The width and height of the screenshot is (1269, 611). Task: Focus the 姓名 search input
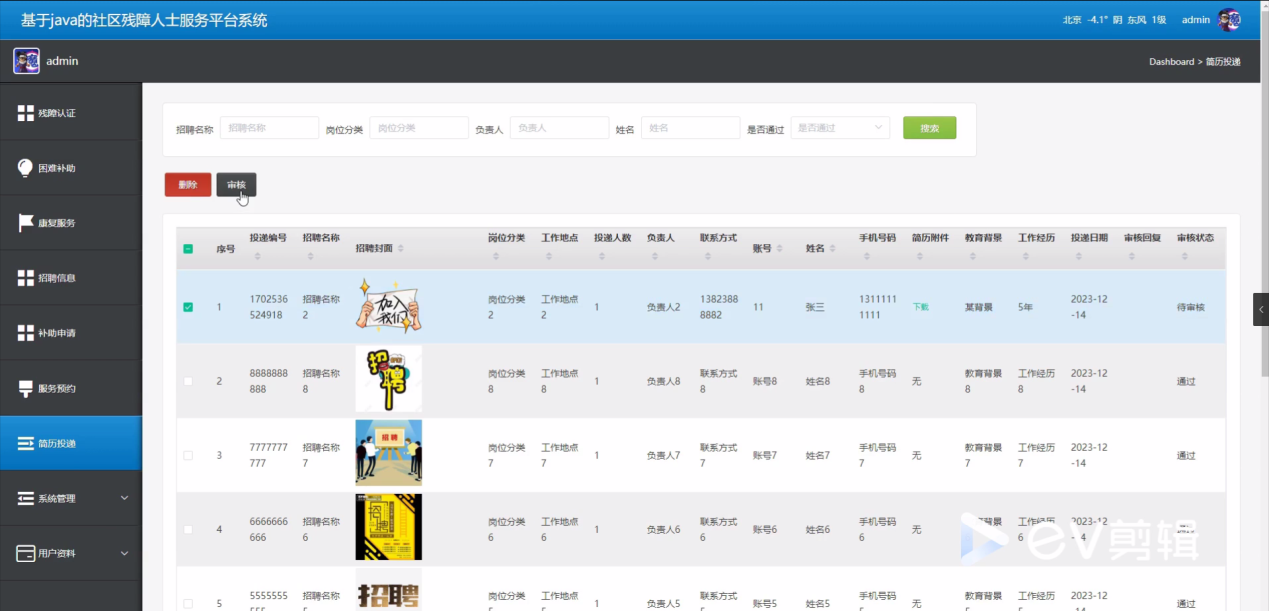pos(690,128)
